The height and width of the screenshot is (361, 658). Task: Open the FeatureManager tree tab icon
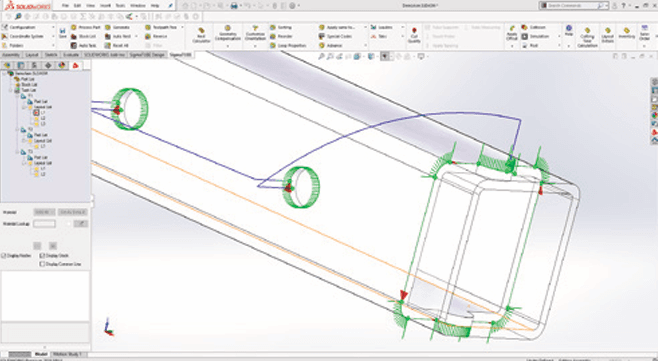[x=7, y=65]
